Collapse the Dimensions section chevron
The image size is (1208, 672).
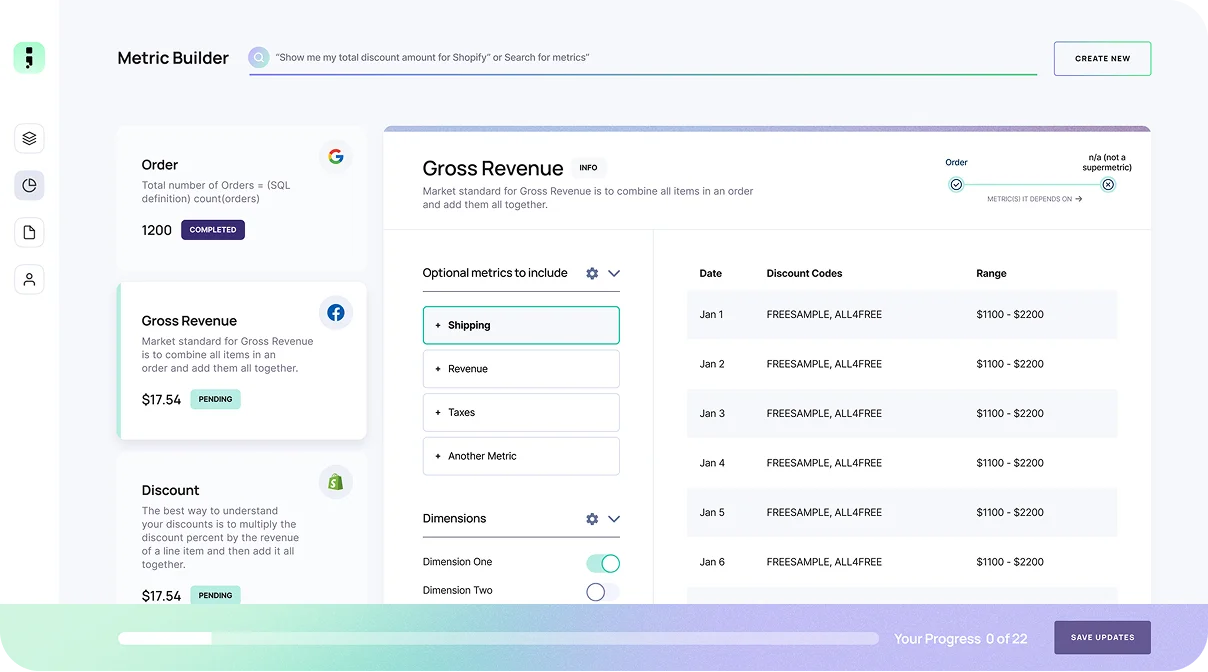click(x=614, y=519)
